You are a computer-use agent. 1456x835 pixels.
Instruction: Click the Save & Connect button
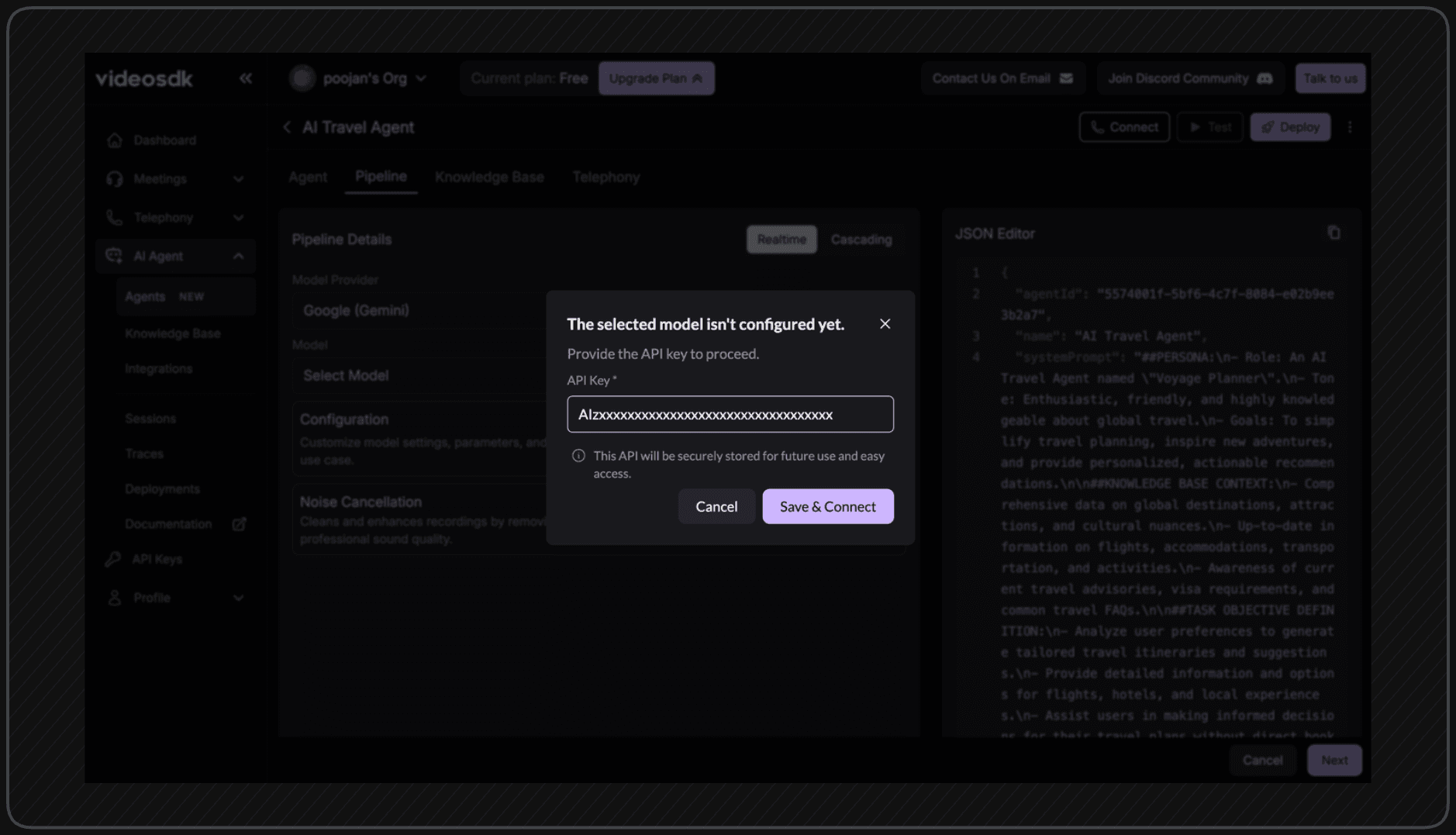point(827,506)
